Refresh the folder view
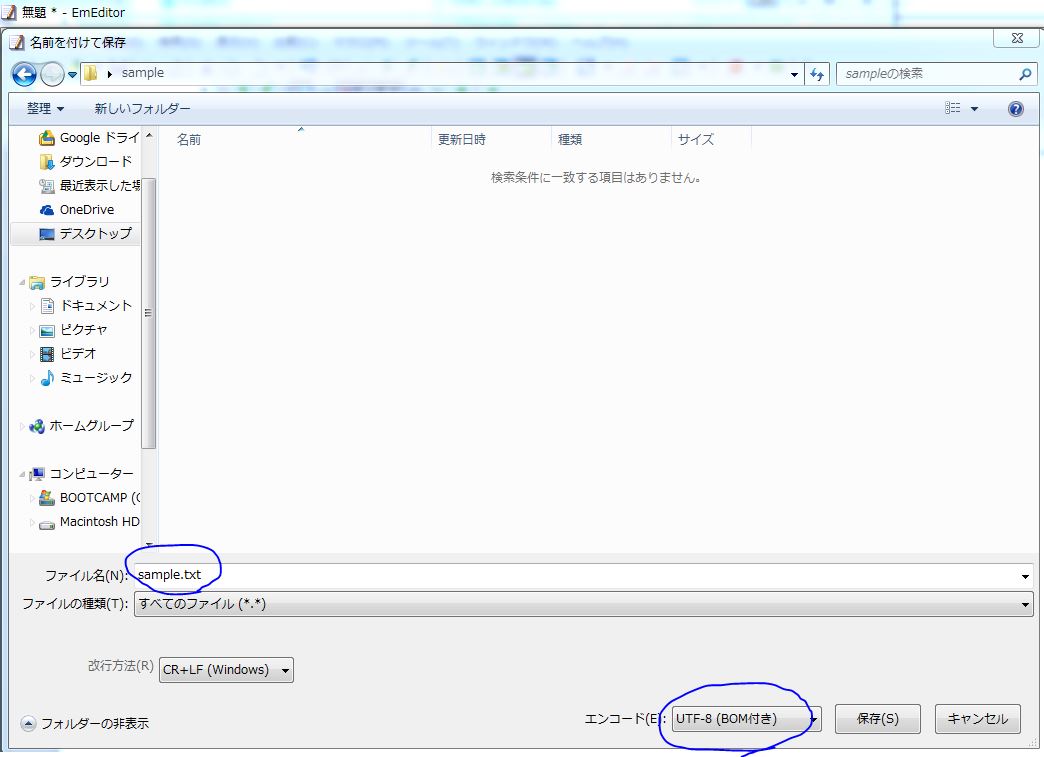The height and width of the screenshot is (757, 1044). click(x=817, y=75)
